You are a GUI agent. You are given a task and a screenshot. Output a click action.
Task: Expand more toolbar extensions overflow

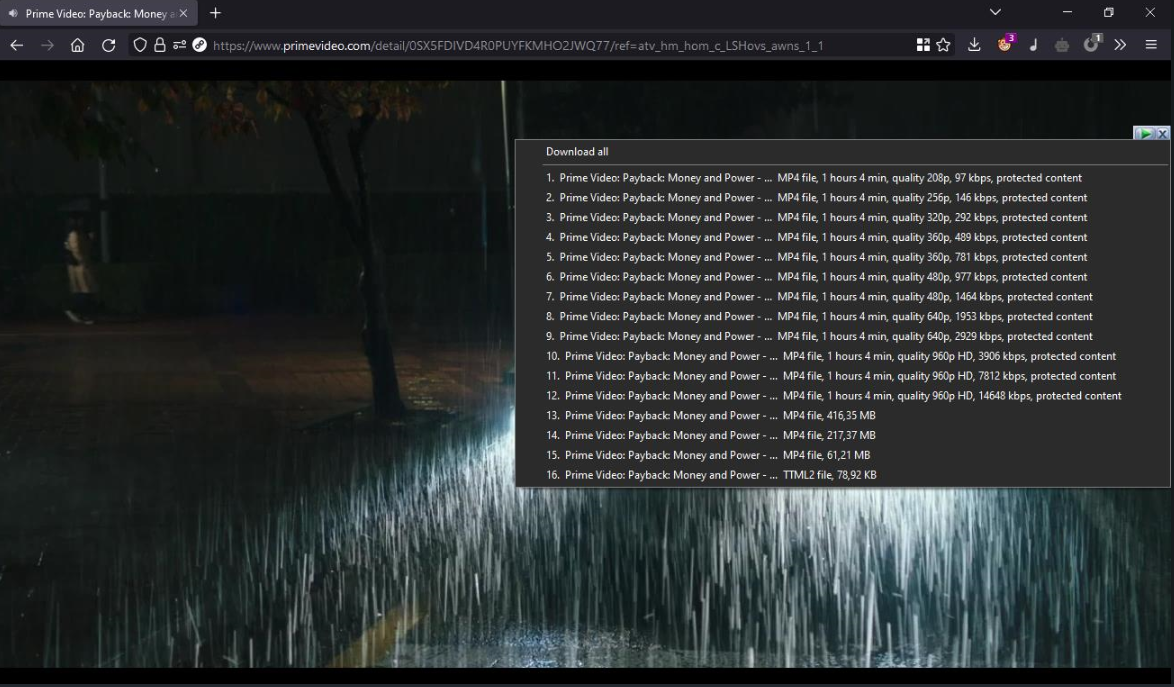1120,45
